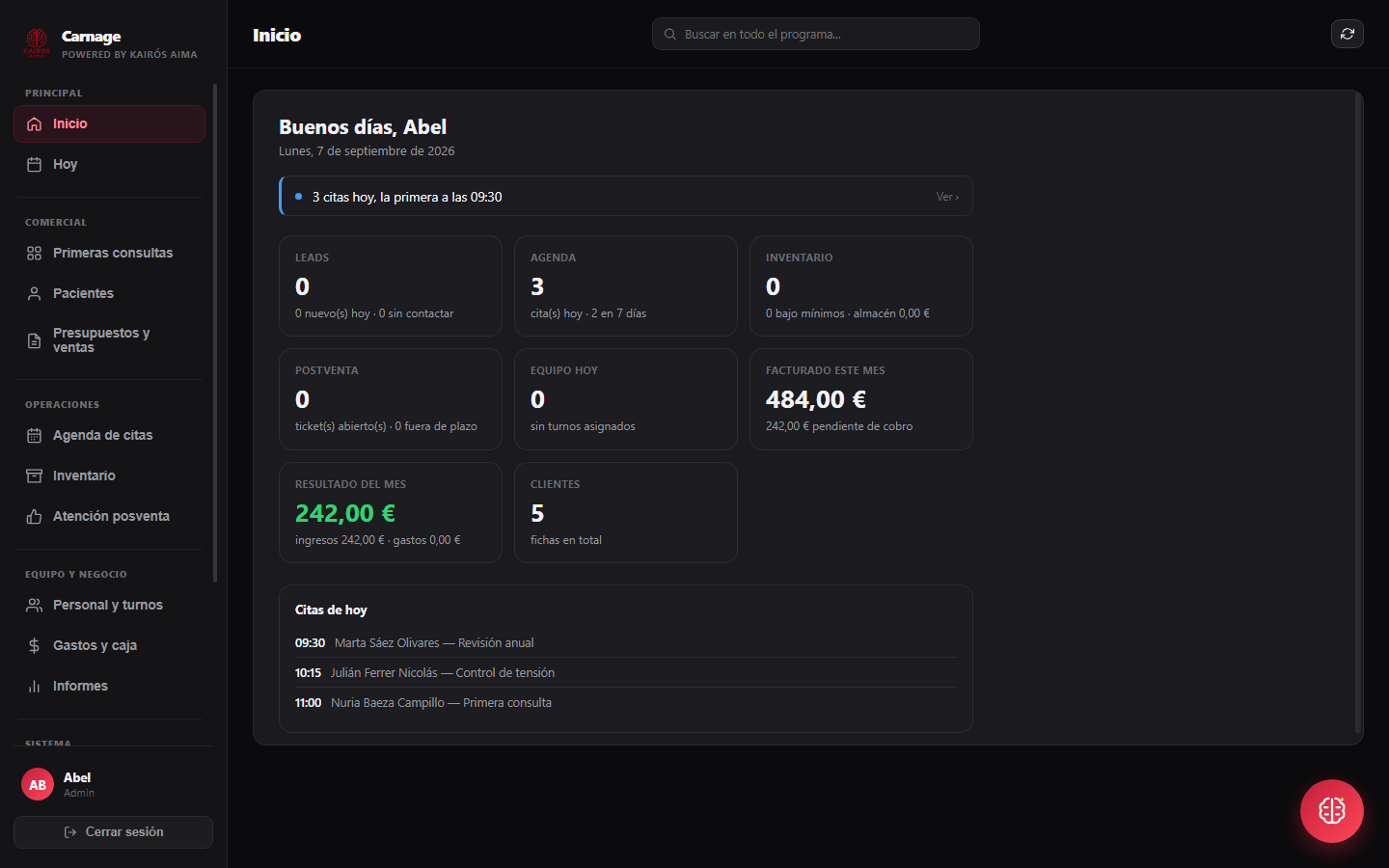The height and width of the screenshot is (868, 1389).
Task: Select the 10:15 Julián Ferrer Nicolás appointment
Action: pos(626,673)
